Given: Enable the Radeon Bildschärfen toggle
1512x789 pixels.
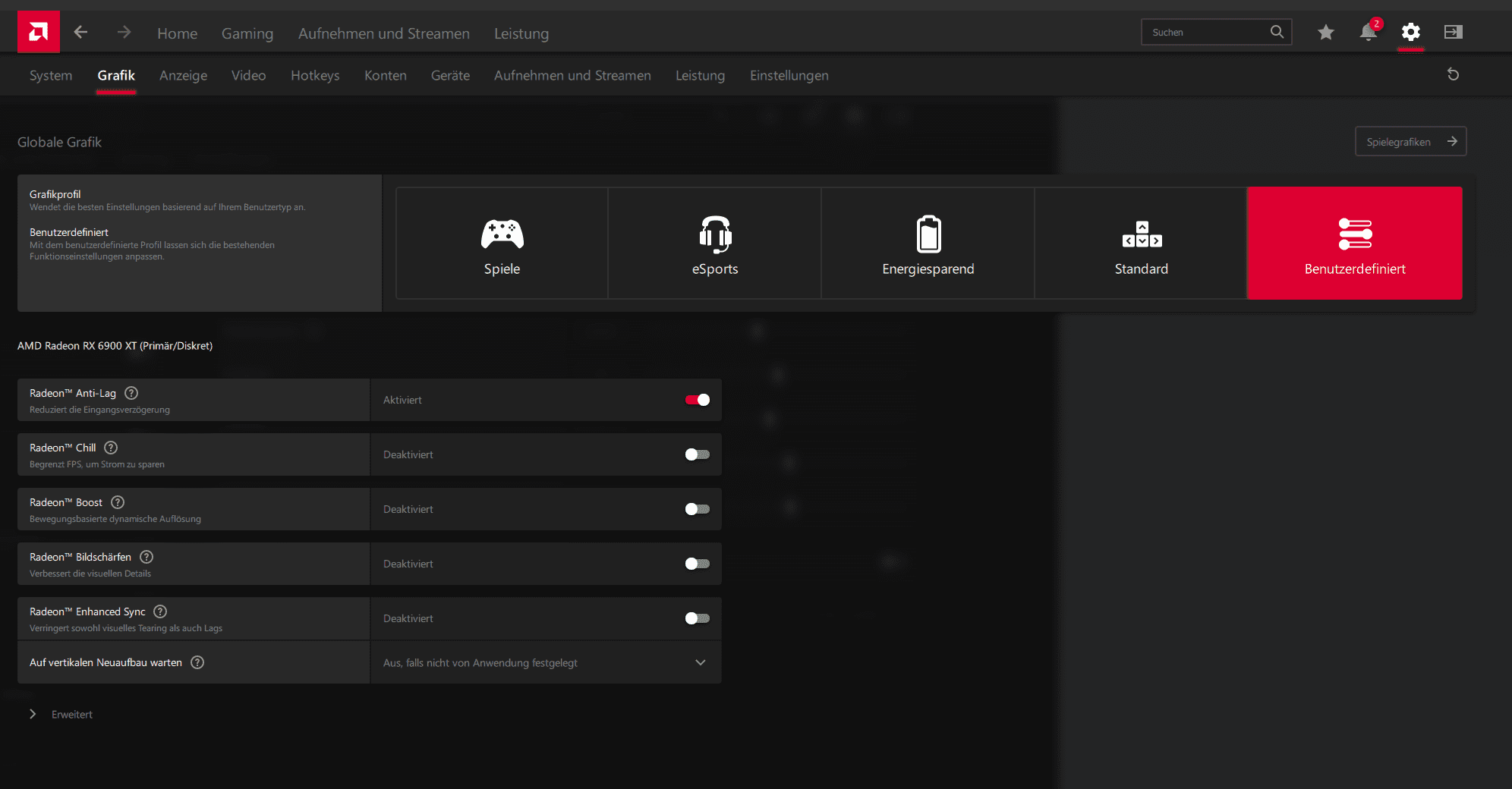Looking at the screenshot, I should 698,564.
